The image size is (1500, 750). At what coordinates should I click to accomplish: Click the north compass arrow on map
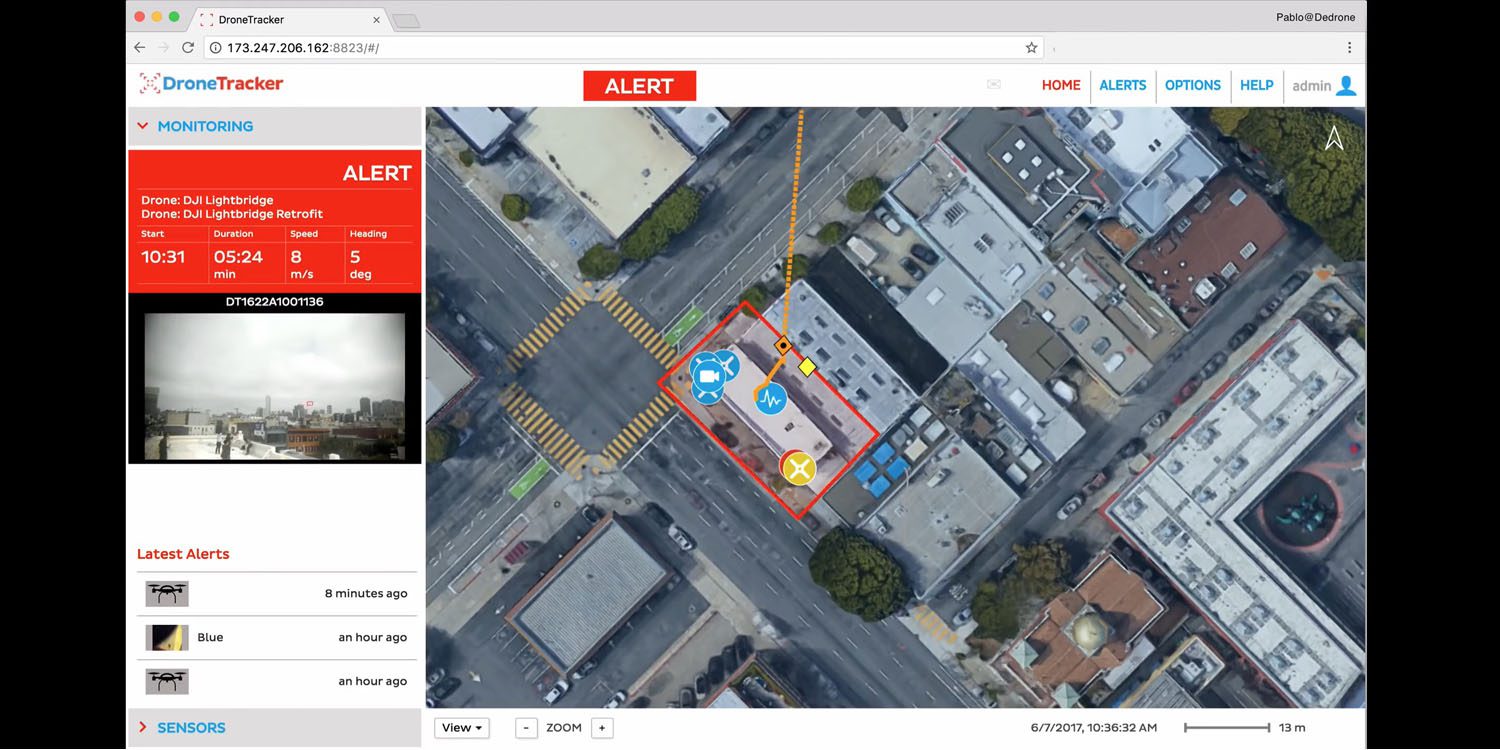click(1334, 138)
